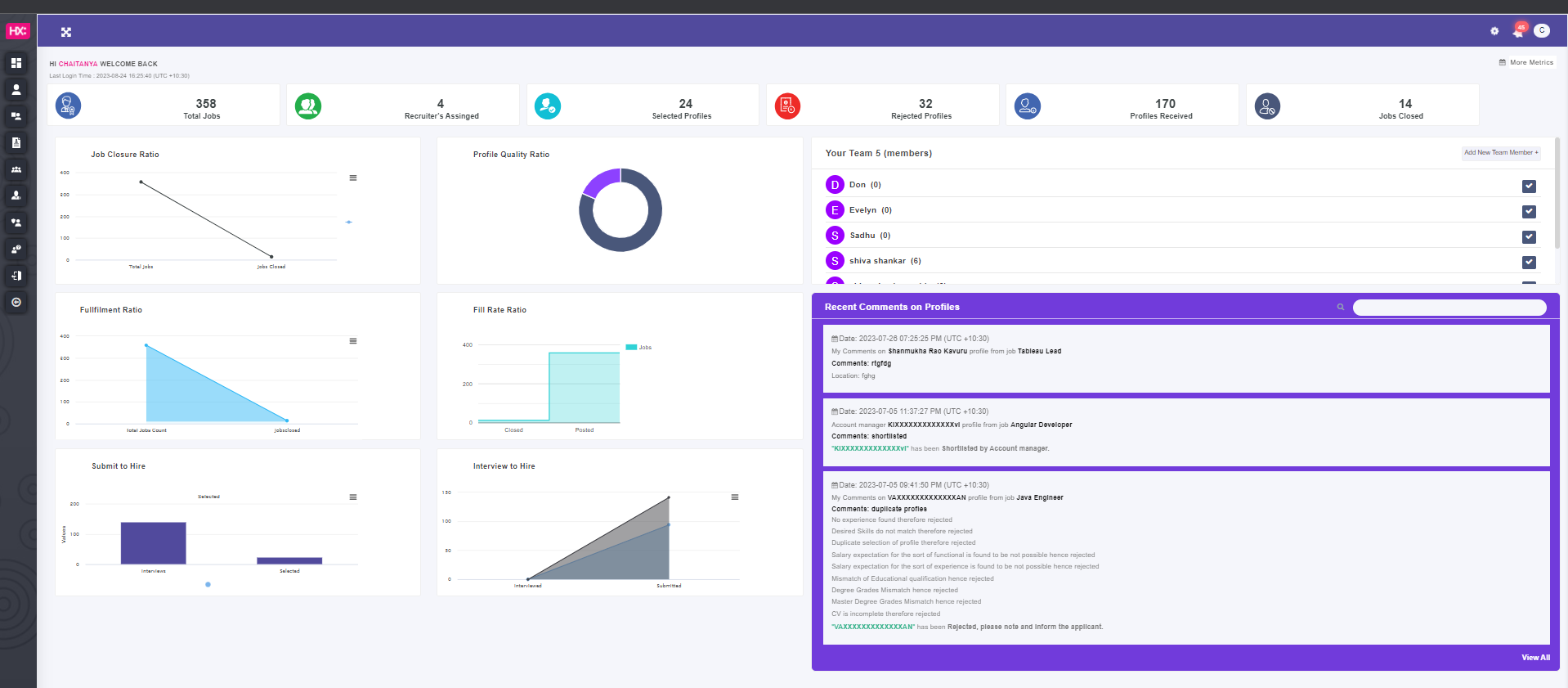This screenshot has height=688, width=1568.
Task: Open the user-with-screen sidebar icon
Action: click(x=16, y=116)
